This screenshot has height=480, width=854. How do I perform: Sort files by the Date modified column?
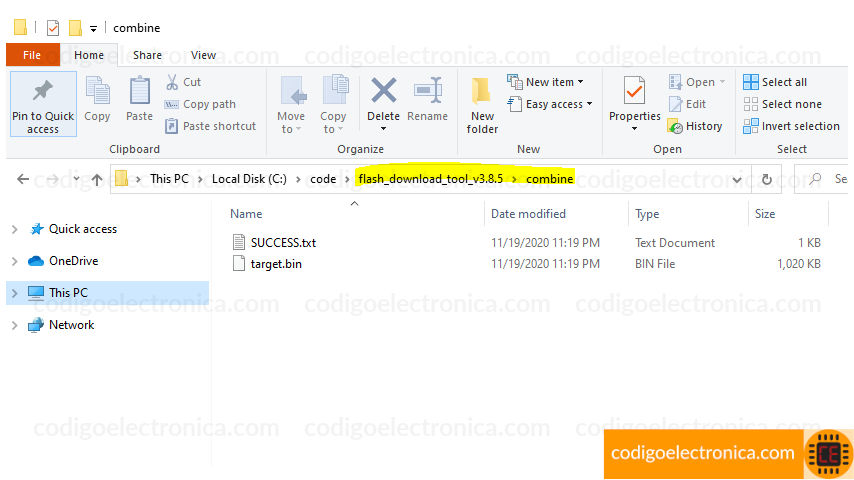(x=528, y=214)
